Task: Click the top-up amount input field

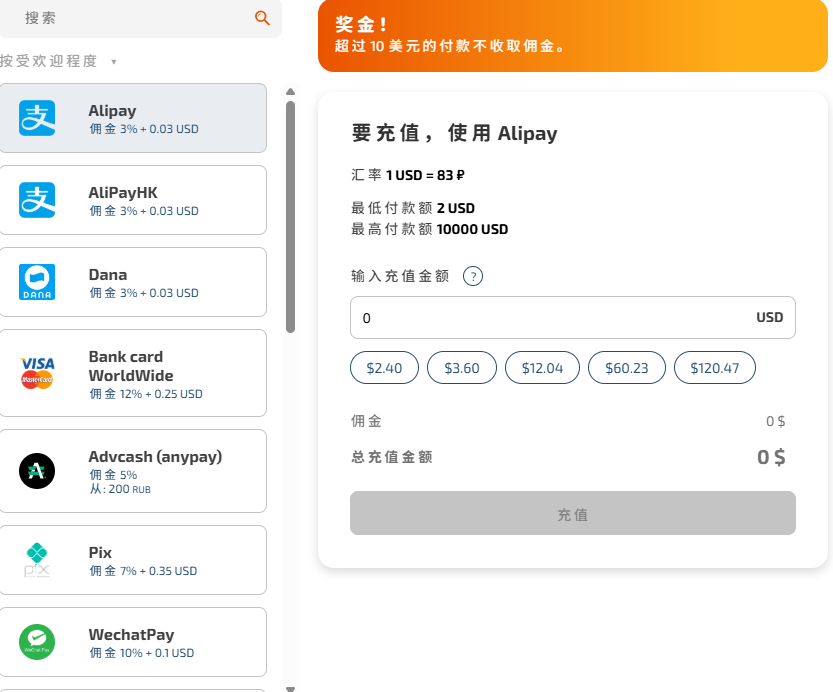Action: 573,318
